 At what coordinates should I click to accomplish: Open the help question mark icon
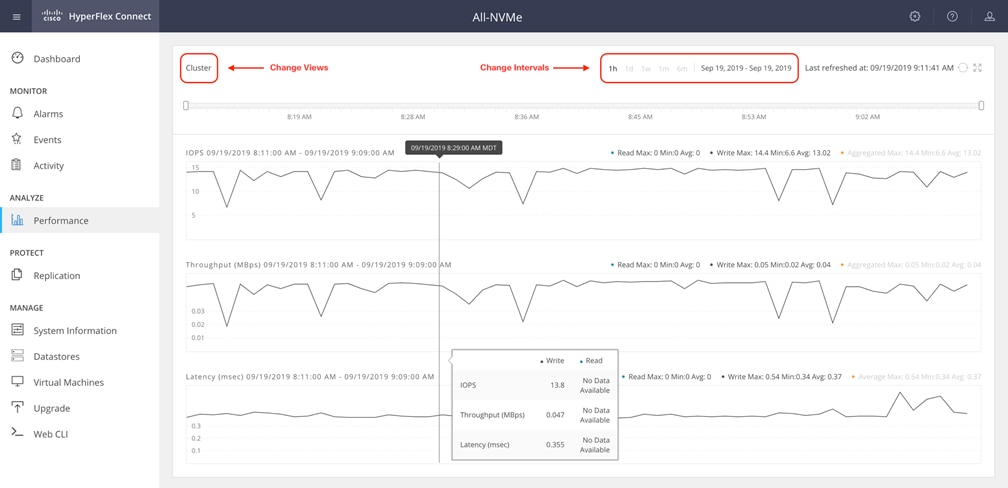tap(952, 17)
